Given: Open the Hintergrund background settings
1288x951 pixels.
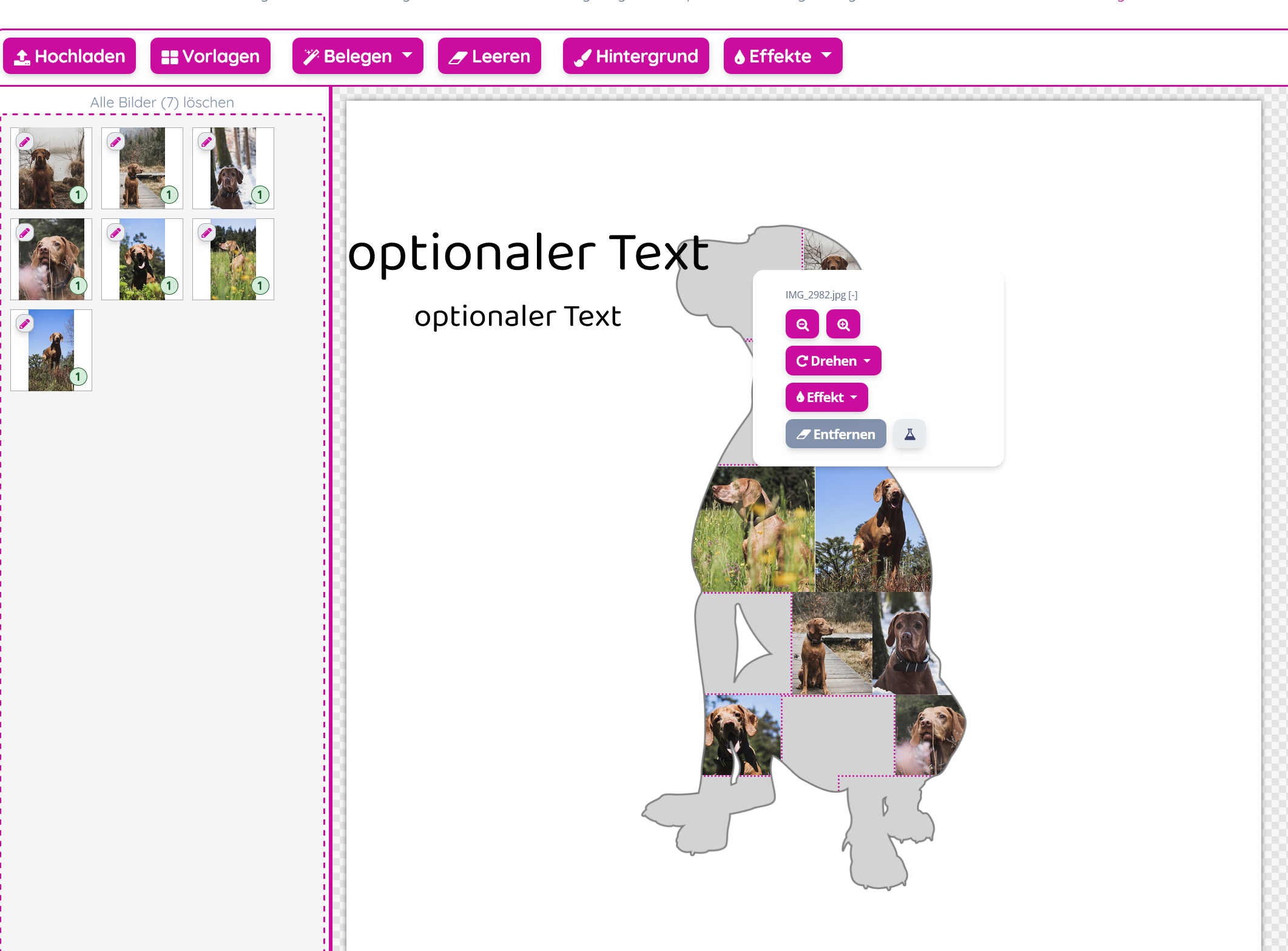Looking at the screenshot, I should (x=635, y=56).
